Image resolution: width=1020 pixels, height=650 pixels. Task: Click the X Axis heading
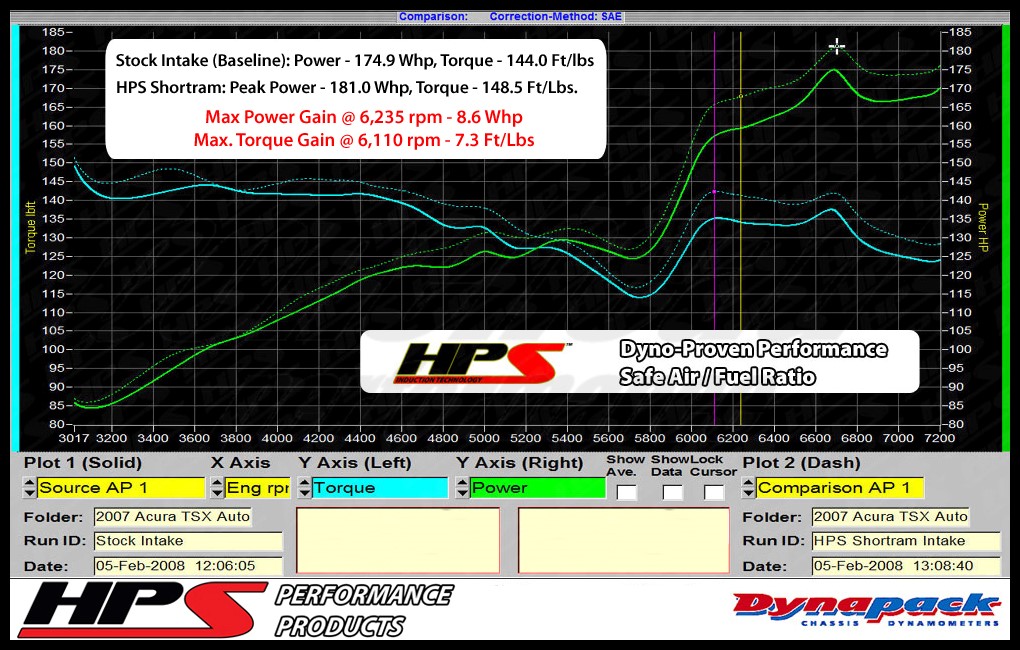tap(240, 463)
